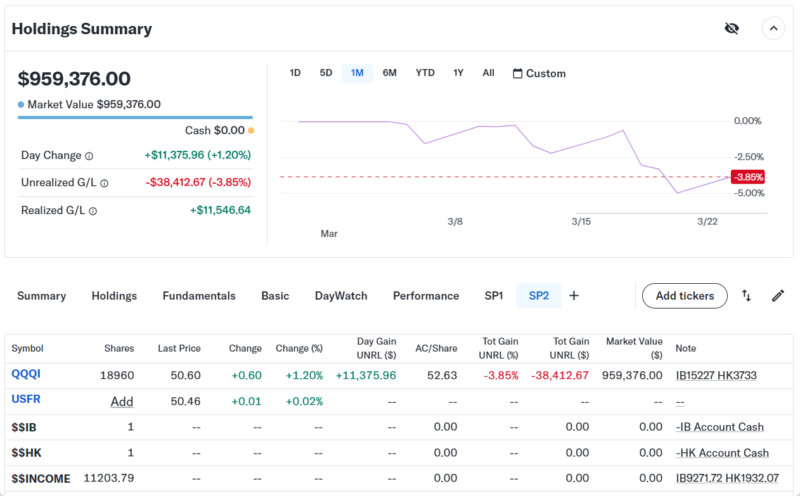Click the market value progress bar
This screenshot has width=800, height=496.
[x=135, y=117]
